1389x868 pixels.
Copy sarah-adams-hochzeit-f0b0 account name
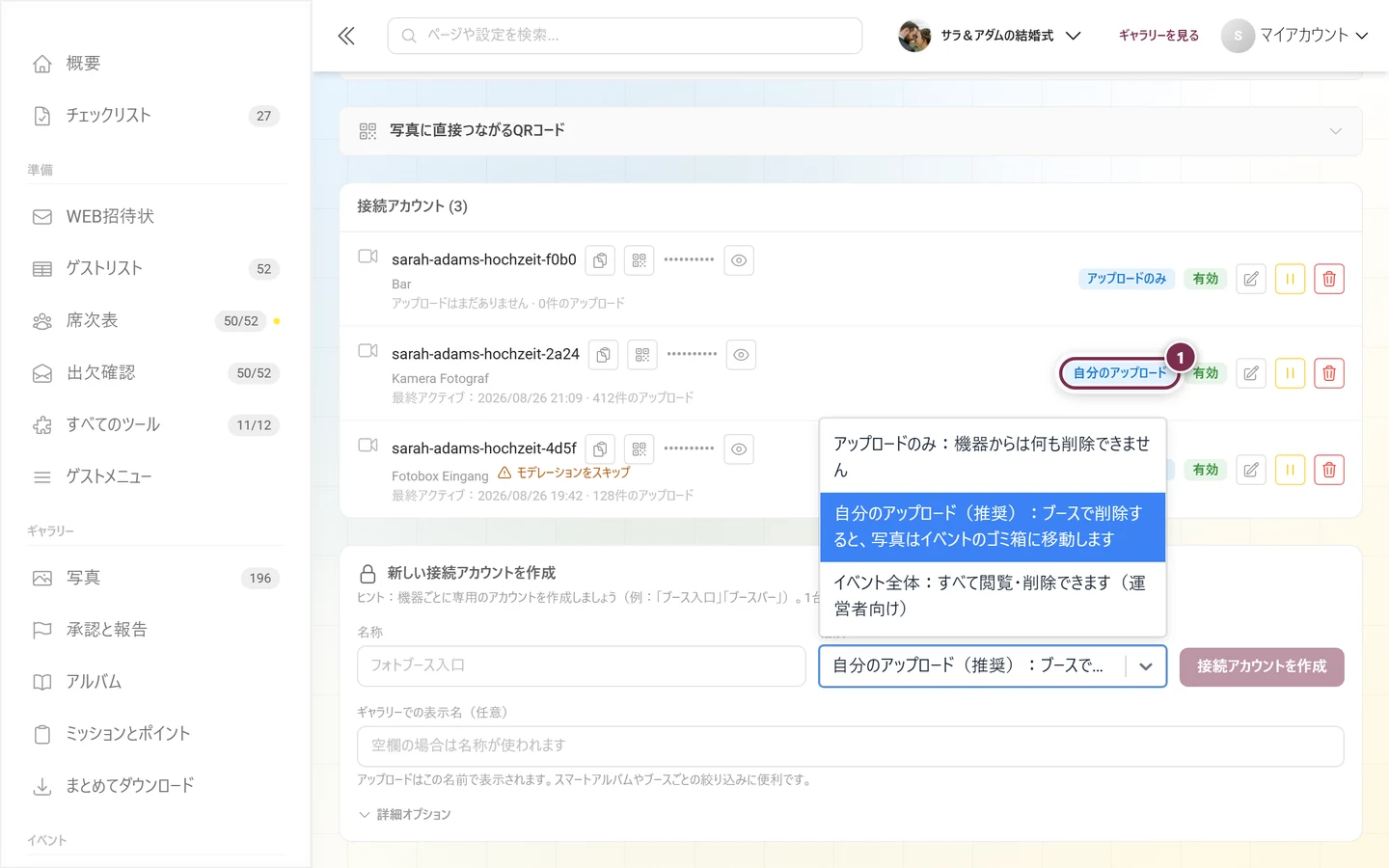[600, 260]
